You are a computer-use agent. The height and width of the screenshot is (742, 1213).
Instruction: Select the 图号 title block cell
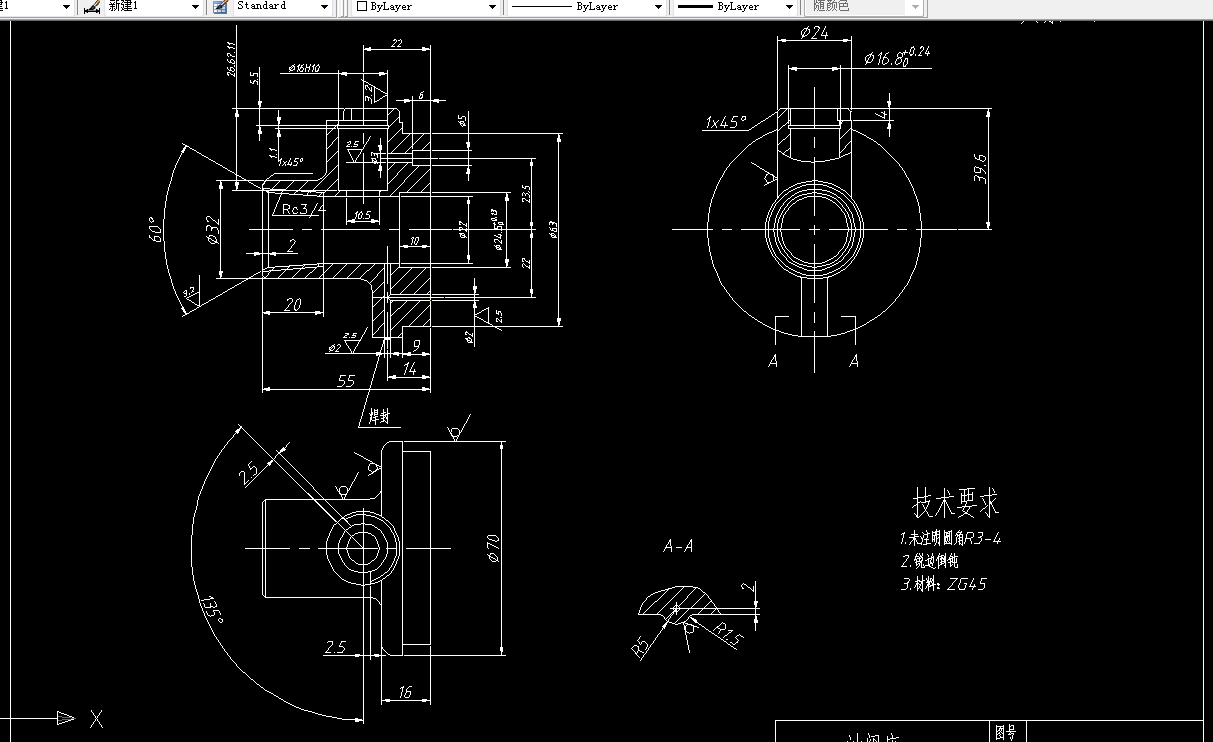pos(1006,731)
